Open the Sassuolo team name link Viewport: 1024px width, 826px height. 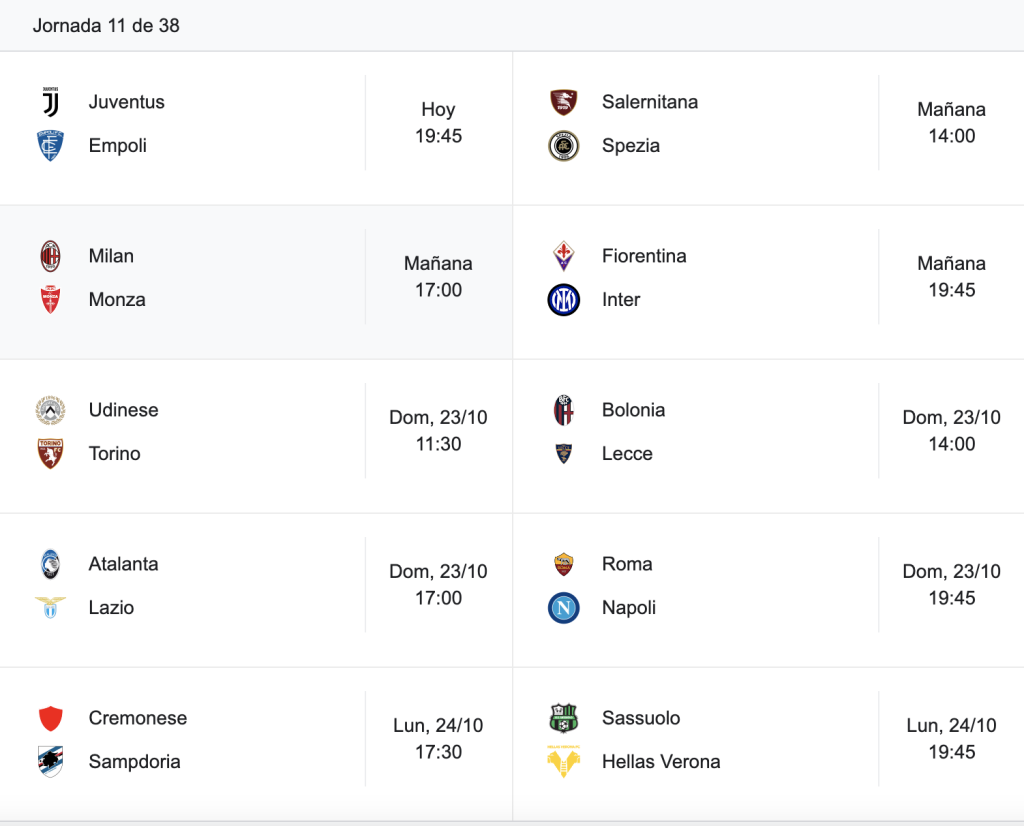point(641,718)
